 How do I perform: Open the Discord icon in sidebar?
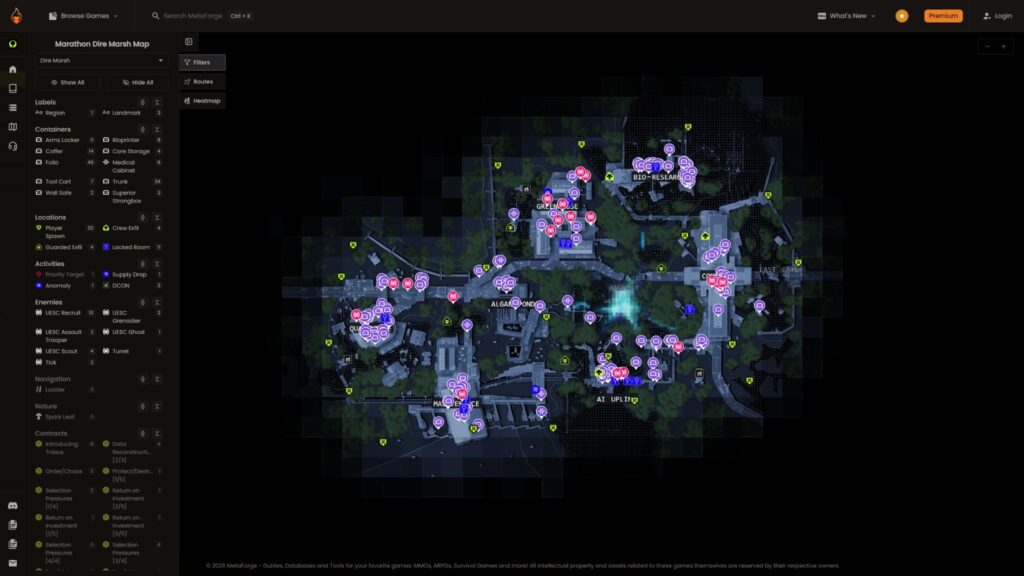point(12,505)
